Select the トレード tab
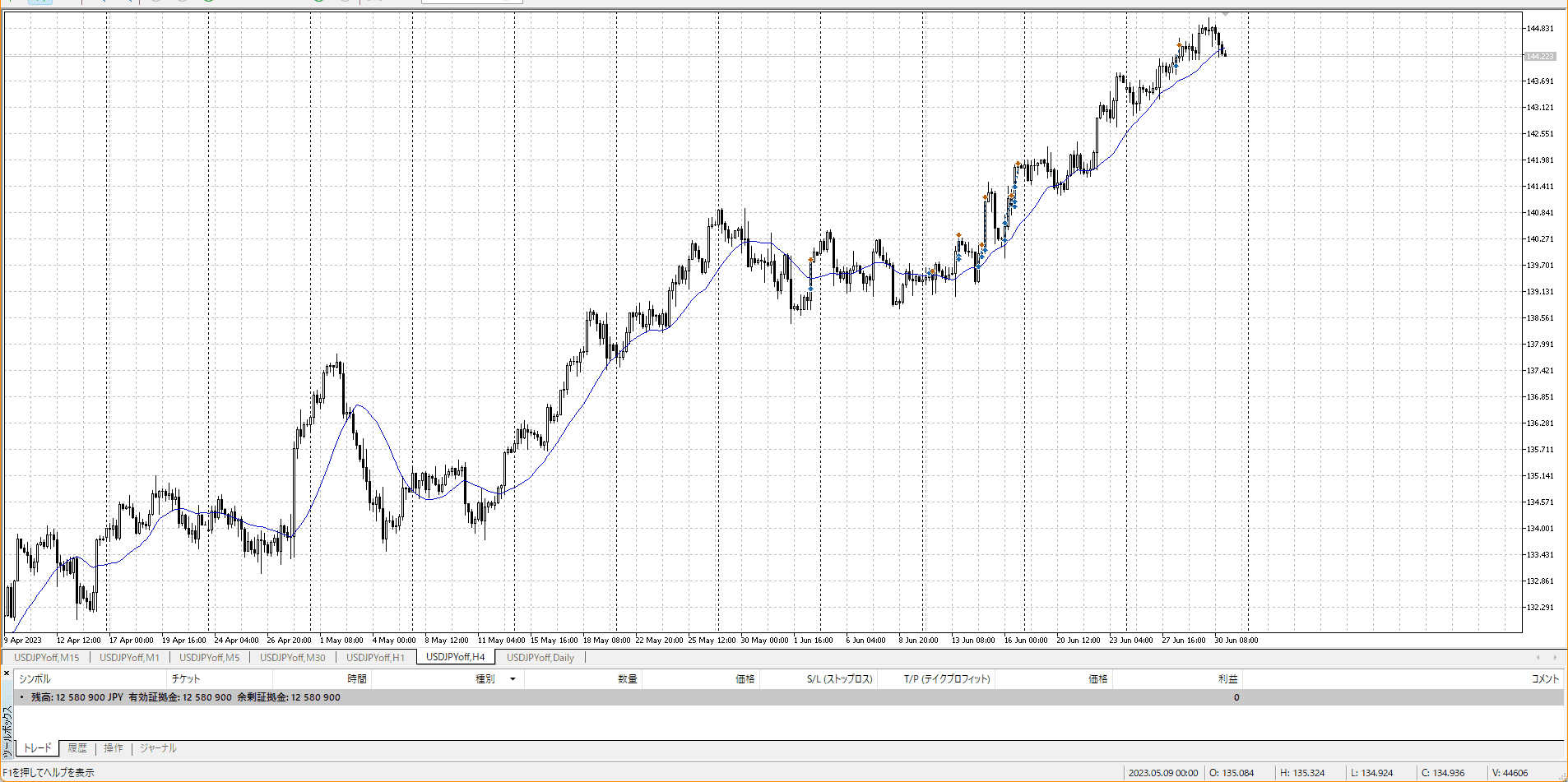The width and height of the screenshot is (1568, 782). pos(37,748)
